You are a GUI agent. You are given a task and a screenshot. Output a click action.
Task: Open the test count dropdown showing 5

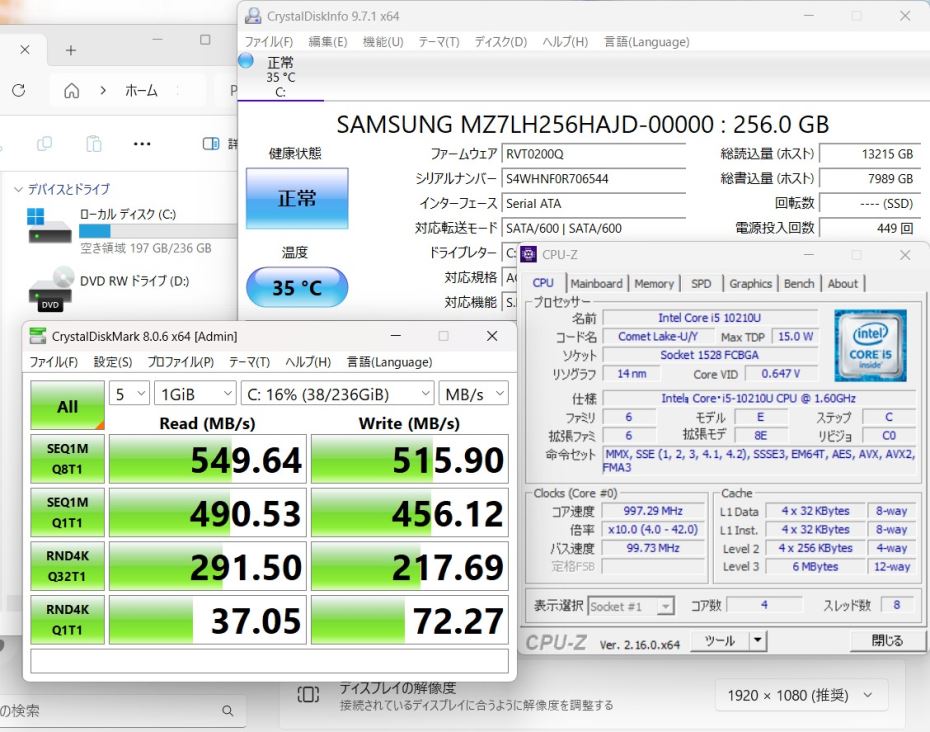(x=129, y=394)
